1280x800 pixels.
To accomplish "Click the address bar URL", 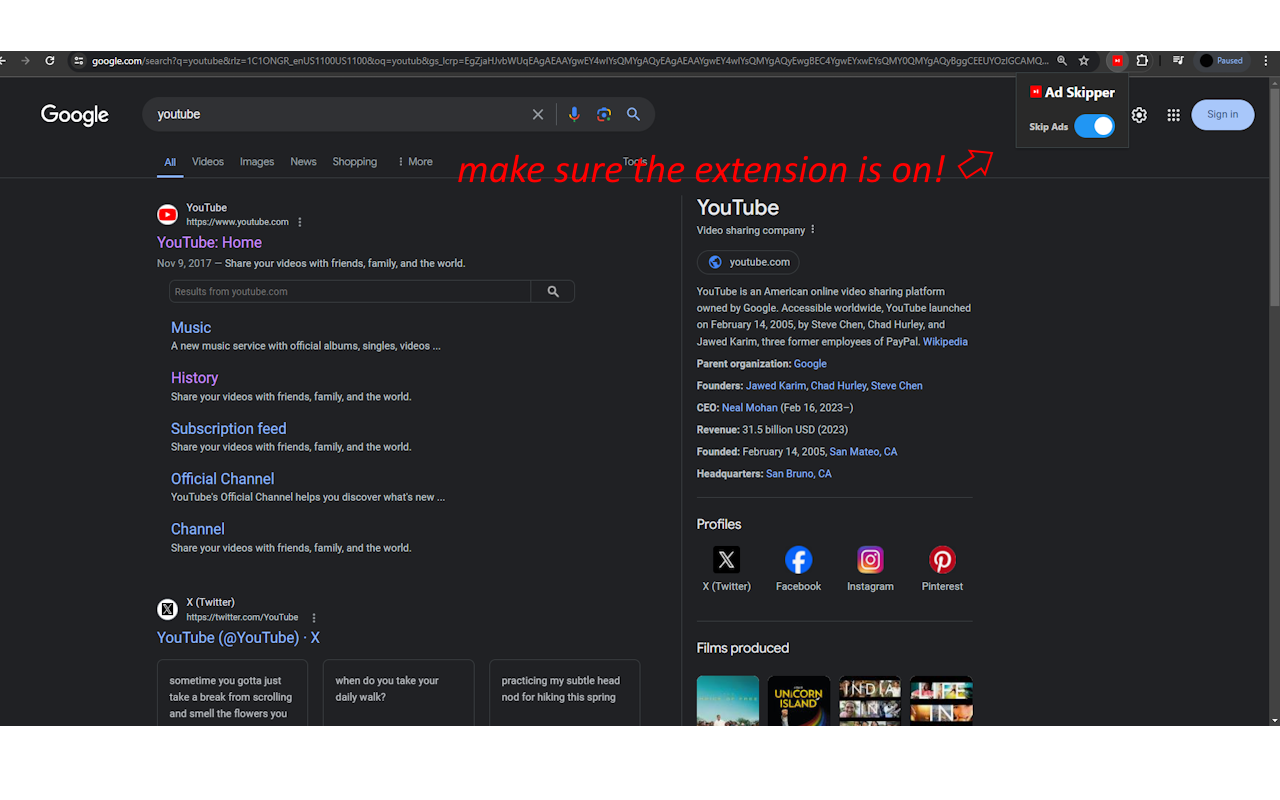I will point(570,61).
